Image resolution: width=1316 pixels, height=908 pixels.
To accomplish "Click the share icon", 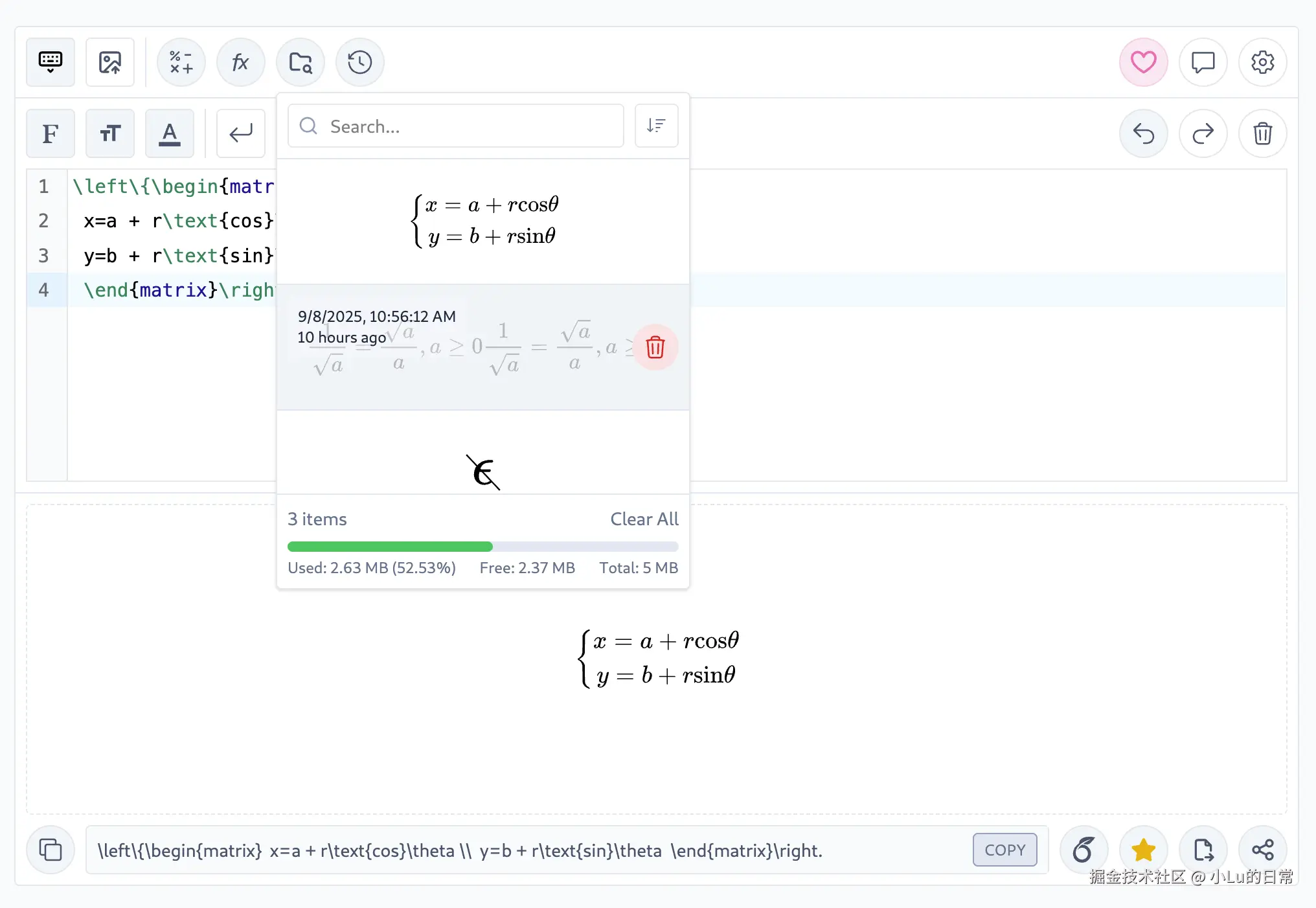I will 1262,850.
